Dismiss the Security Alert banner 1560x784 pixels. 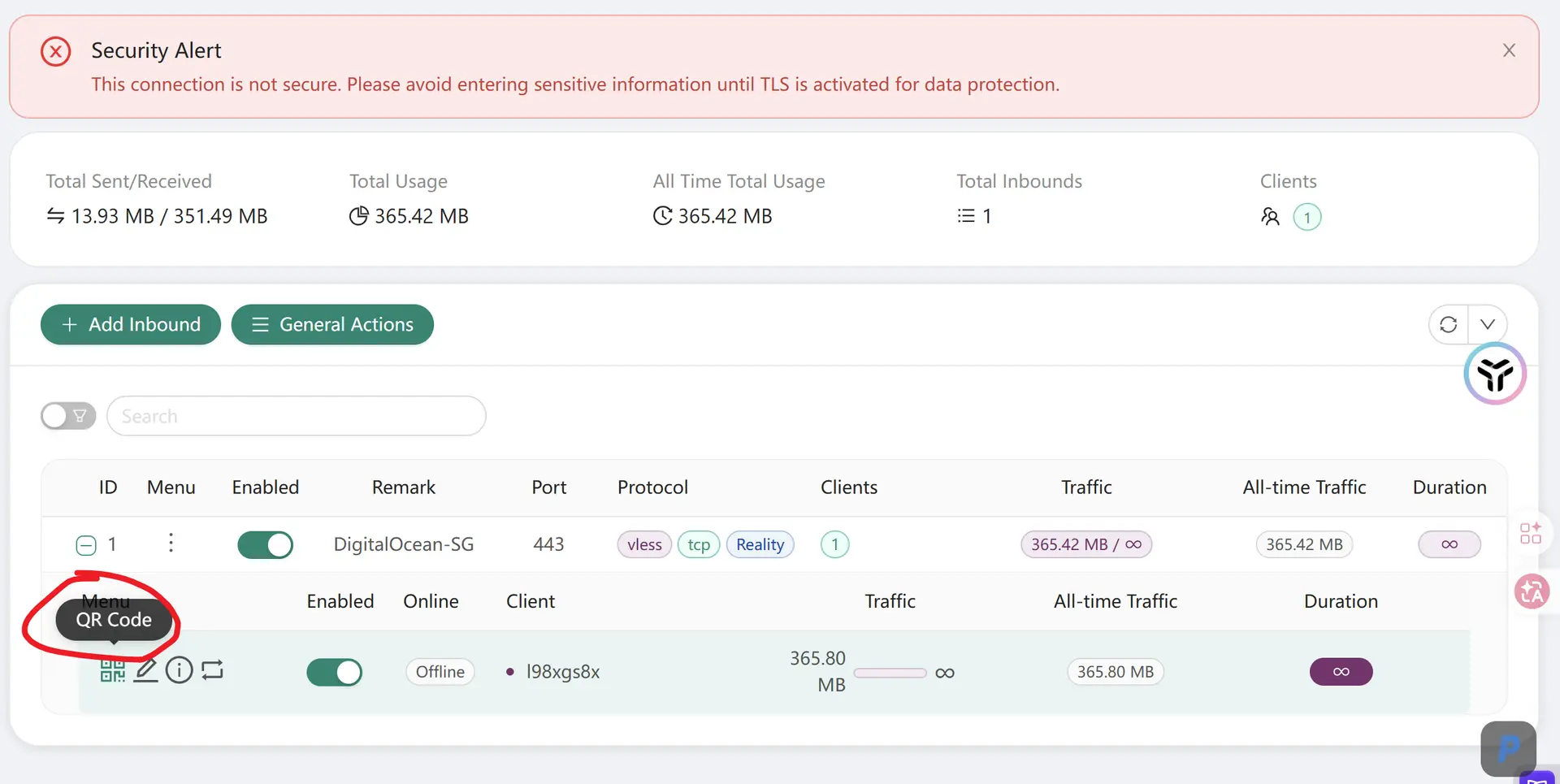pos(1509,50)
